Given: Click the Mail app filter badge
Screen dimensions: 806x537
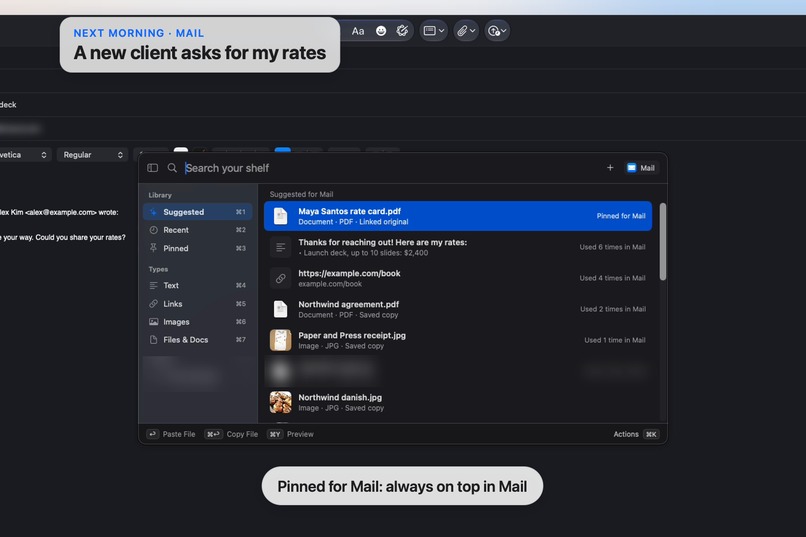Looking at the screenshot, I should 641,168.
